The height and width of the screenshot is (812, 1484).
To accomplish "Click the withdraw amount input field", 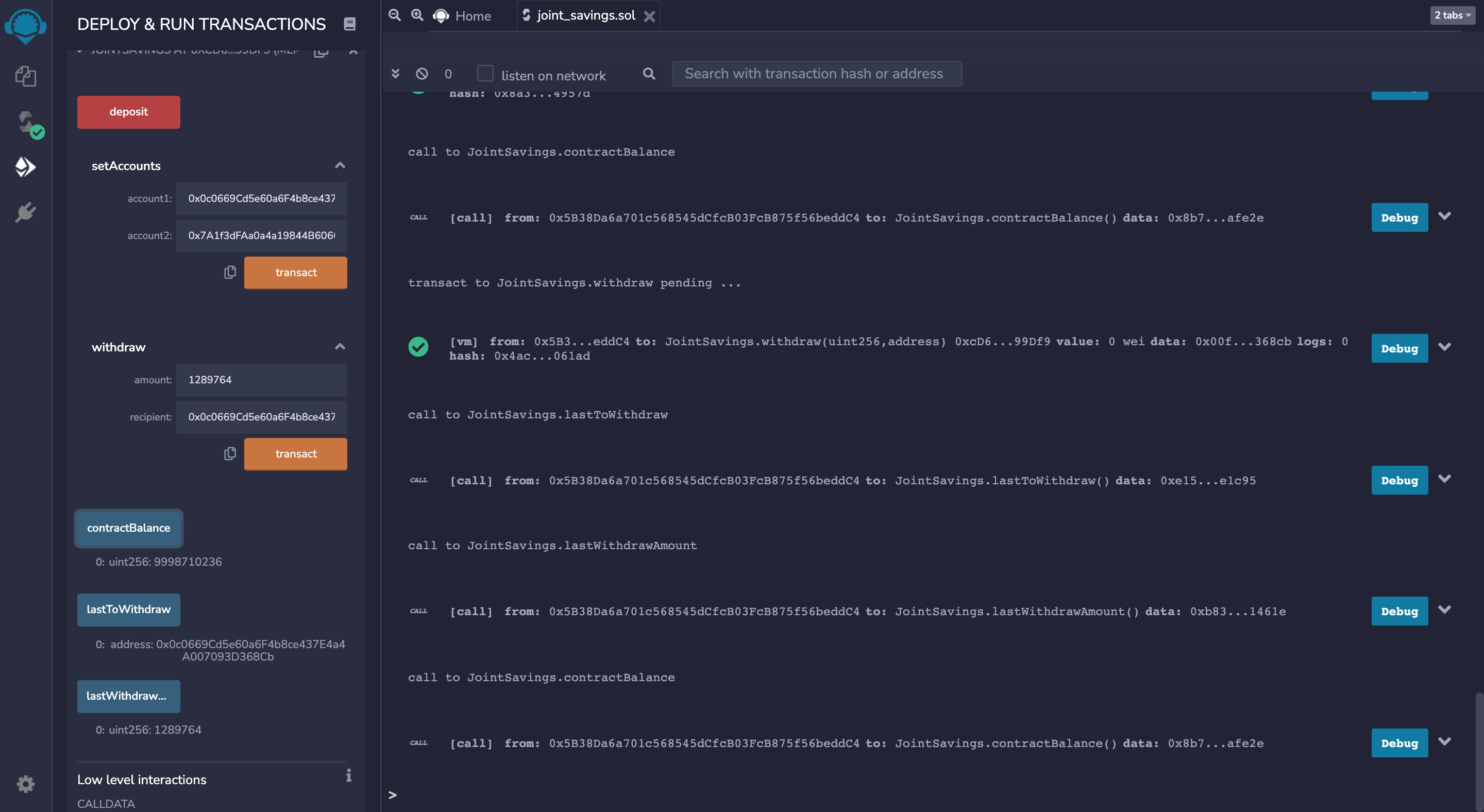I will pyautogui.click(x=262, y=380).
